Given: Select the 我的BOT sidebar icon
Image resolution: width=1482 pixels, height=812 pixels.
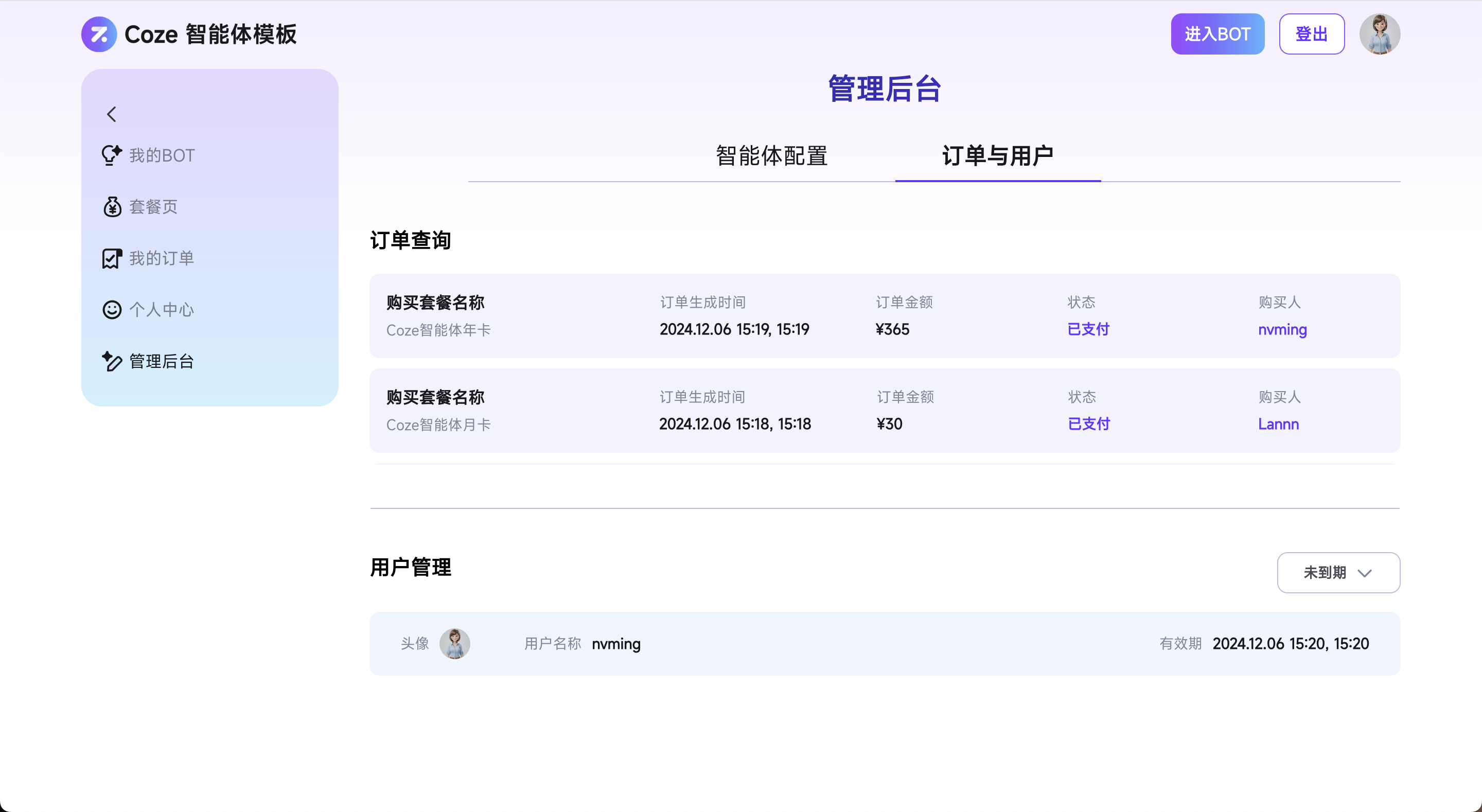Looking at the screenshot, I should click(111, 155).
